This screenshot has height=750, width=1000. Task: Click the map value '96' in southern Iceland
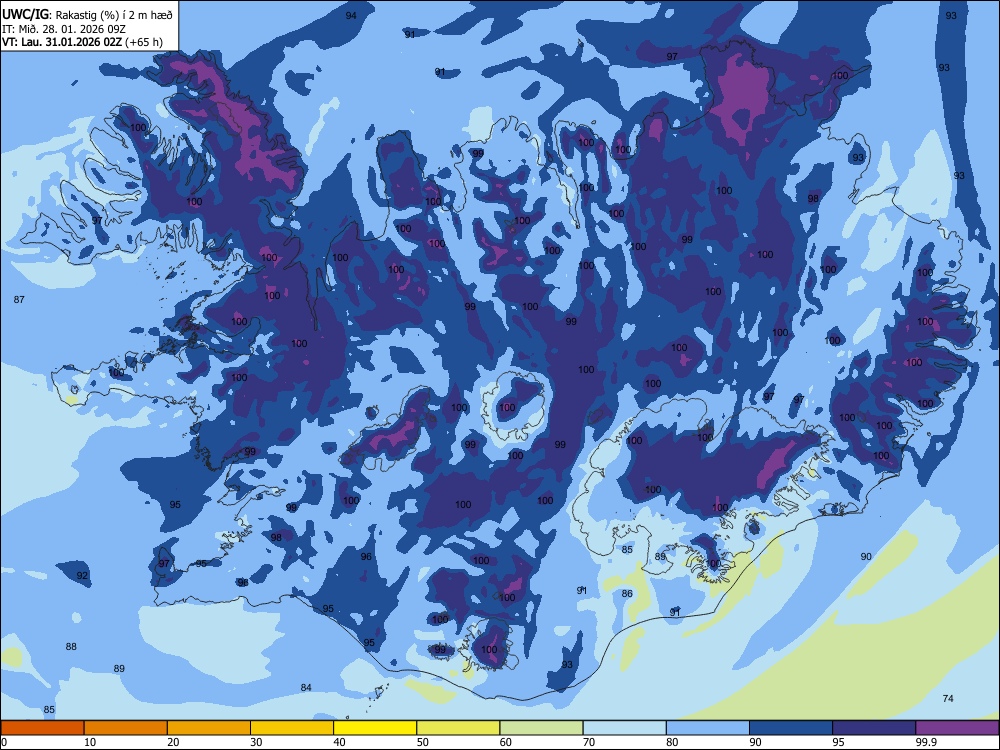point(366,557)
